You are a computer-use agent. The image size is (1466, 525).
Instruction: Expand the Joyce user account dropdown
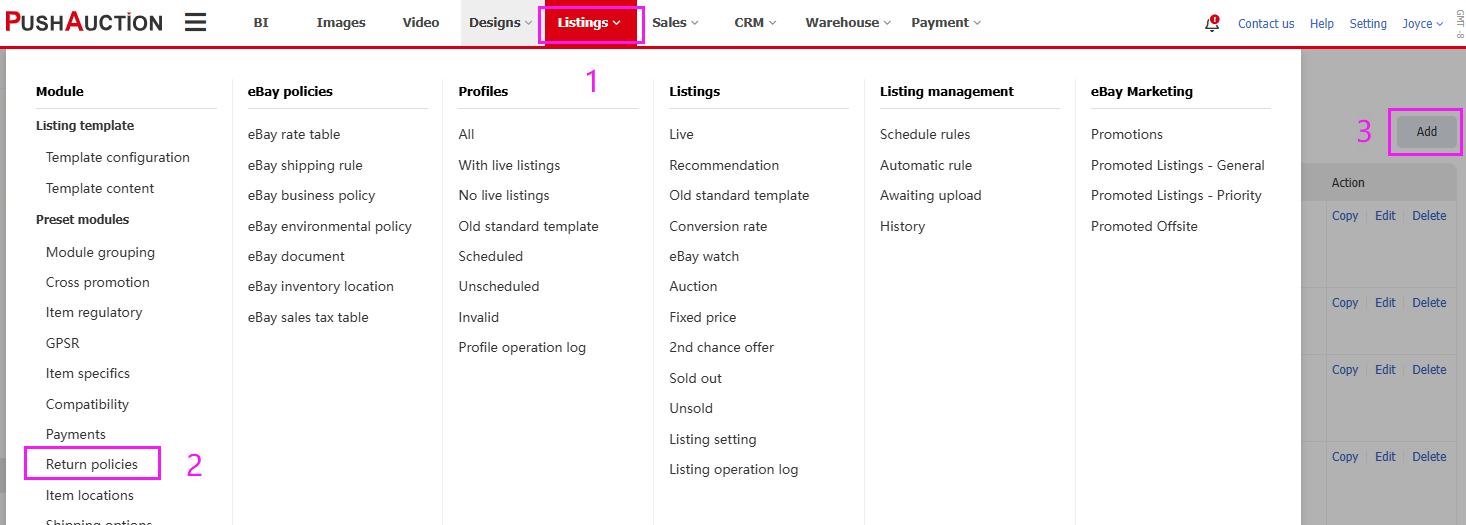1422,23
